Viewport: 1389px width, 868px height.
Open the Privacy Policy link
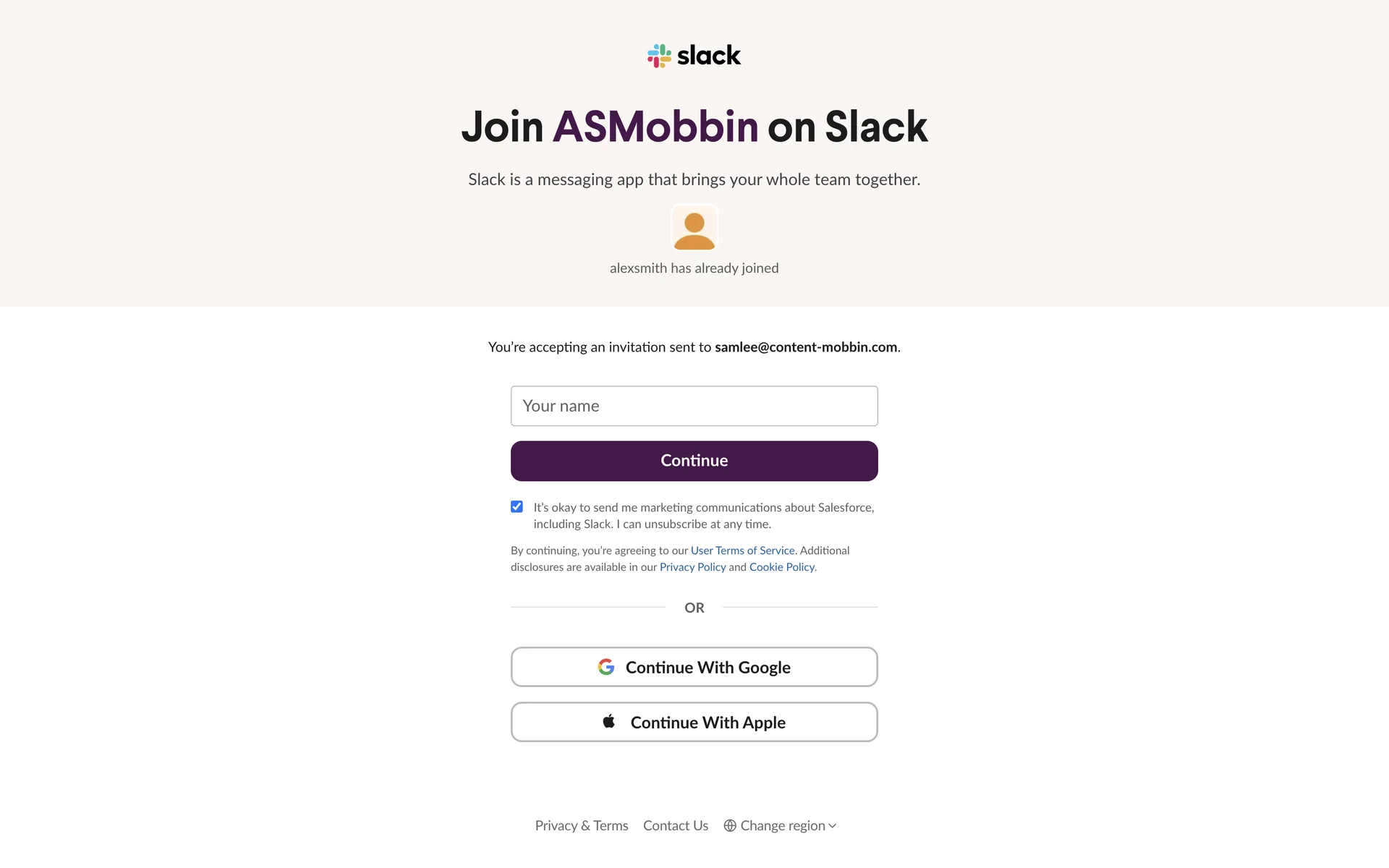(x=692, y=567)
